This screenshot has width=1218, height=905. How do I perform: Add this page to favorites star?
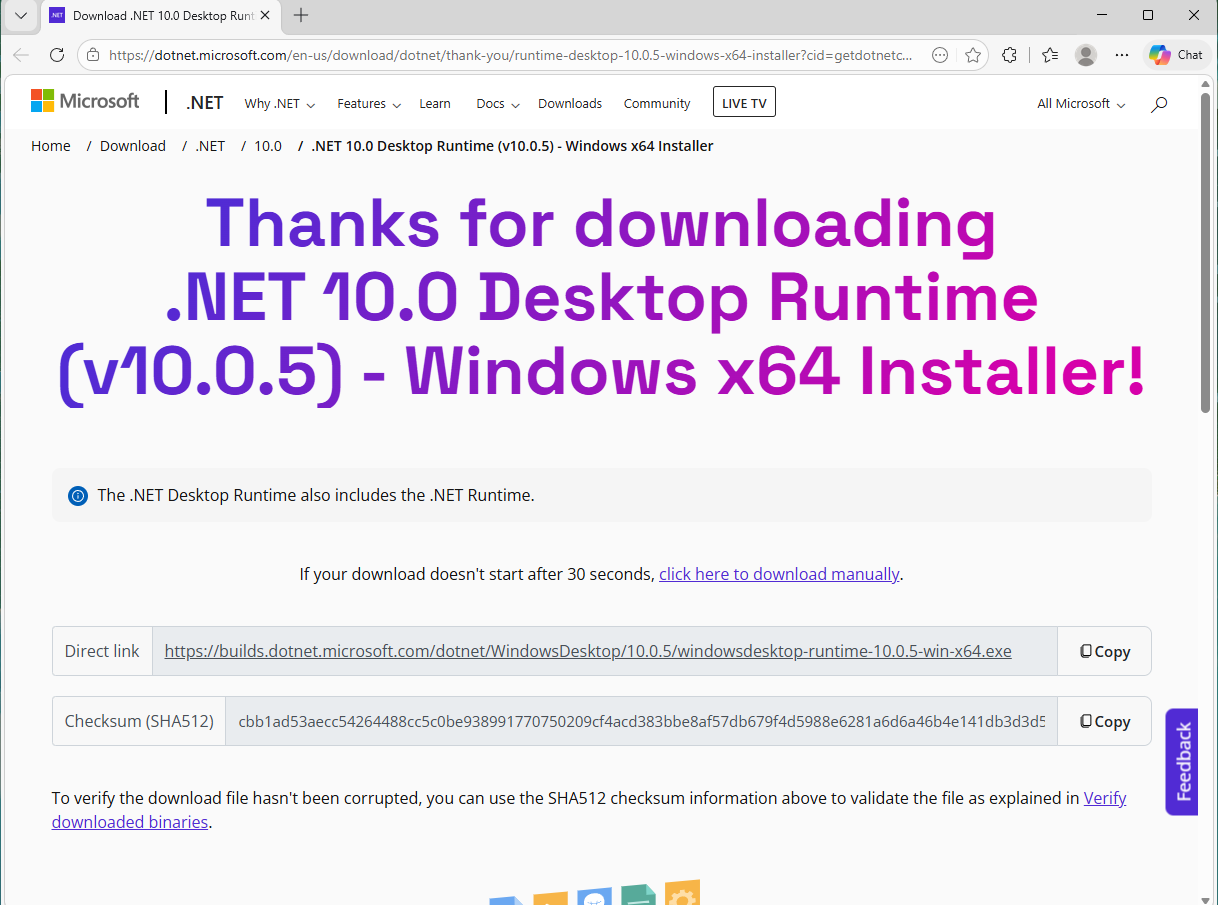pos(973,55)
